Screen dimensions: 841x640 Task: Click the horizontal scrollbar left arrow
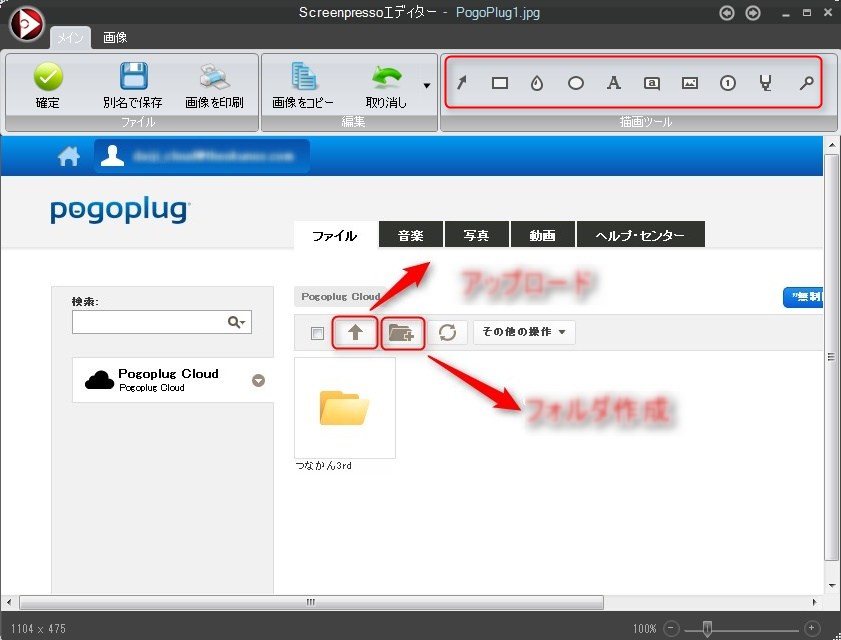(x=9, y=602)
